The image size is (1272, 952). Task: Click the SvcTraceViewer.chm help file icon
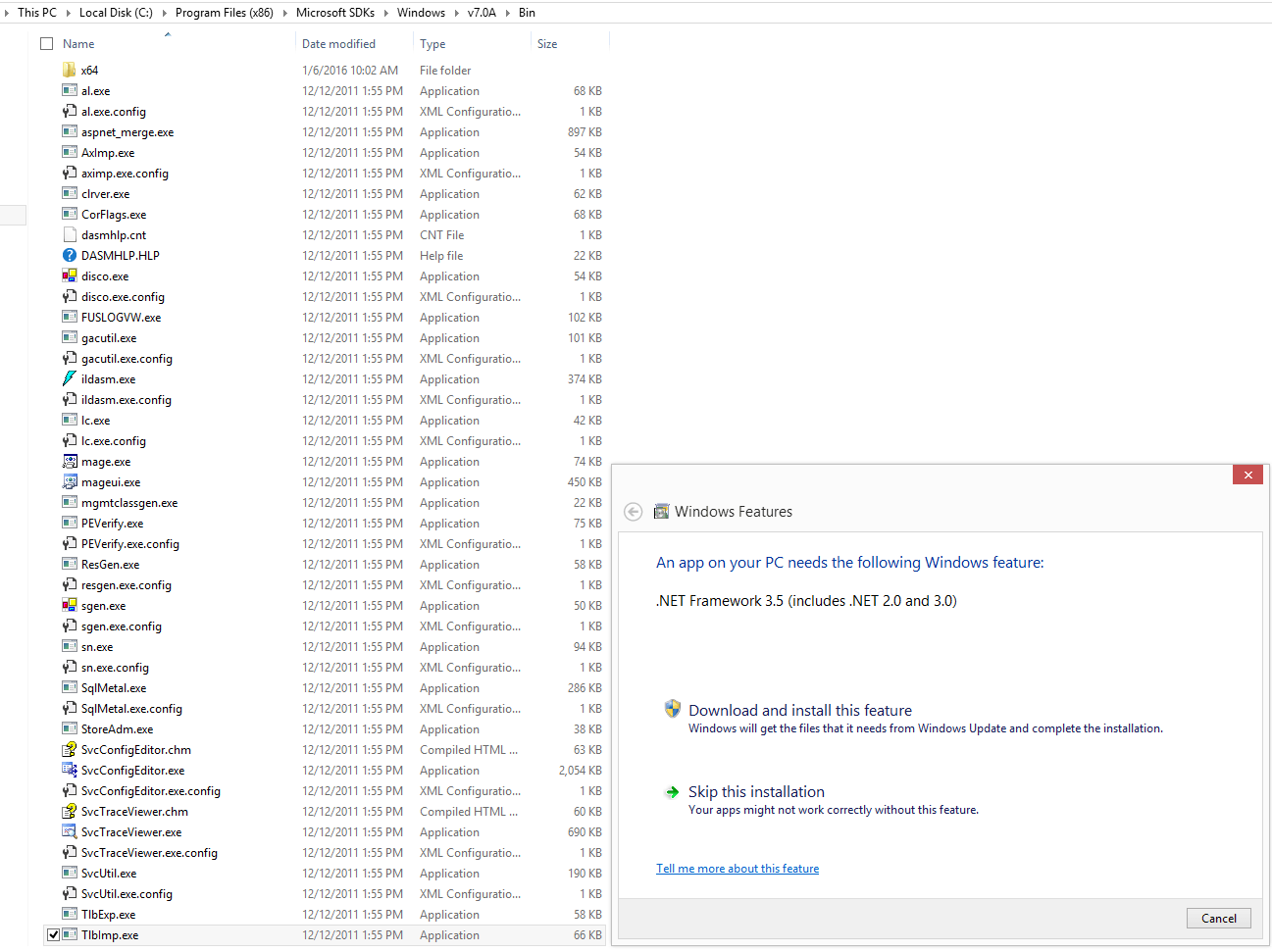tap(69, 811)
